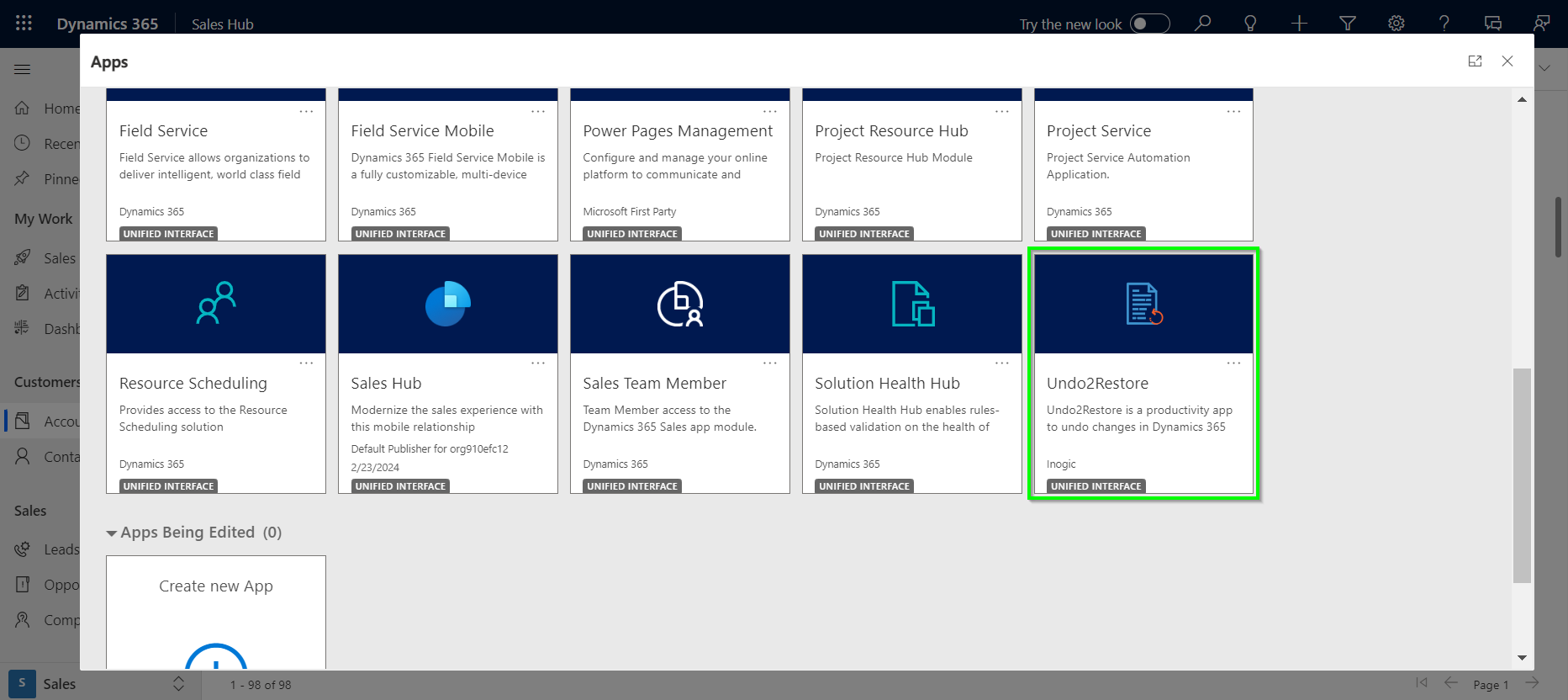The height and width of the screenshot is (700, 1568).
Task: Click the plus quick create icon
Action: pyautogui.click(x=1299, y=24)
